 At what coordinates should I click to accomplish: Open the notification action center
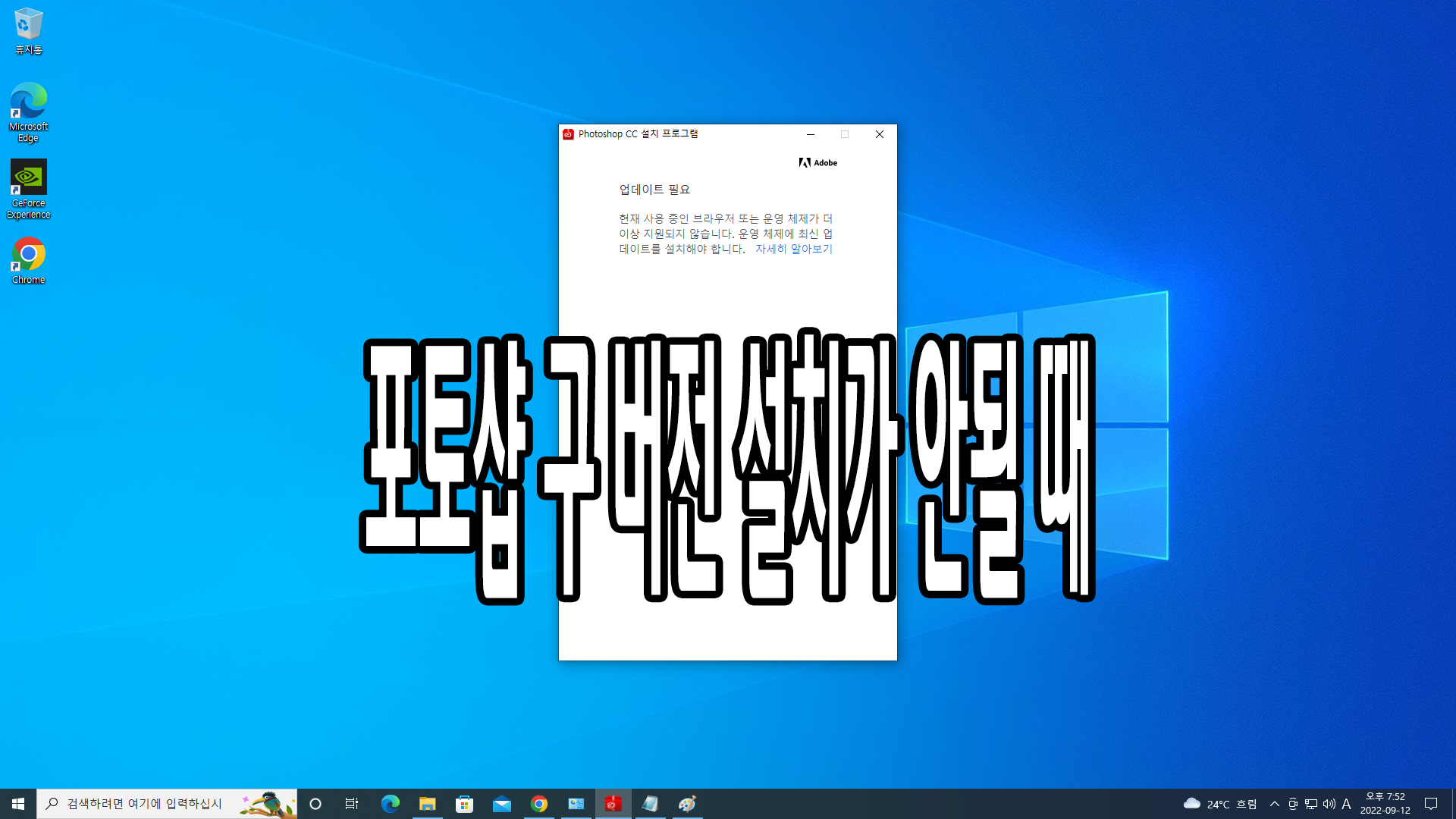pyautogui.click(x=1431, y=804)
